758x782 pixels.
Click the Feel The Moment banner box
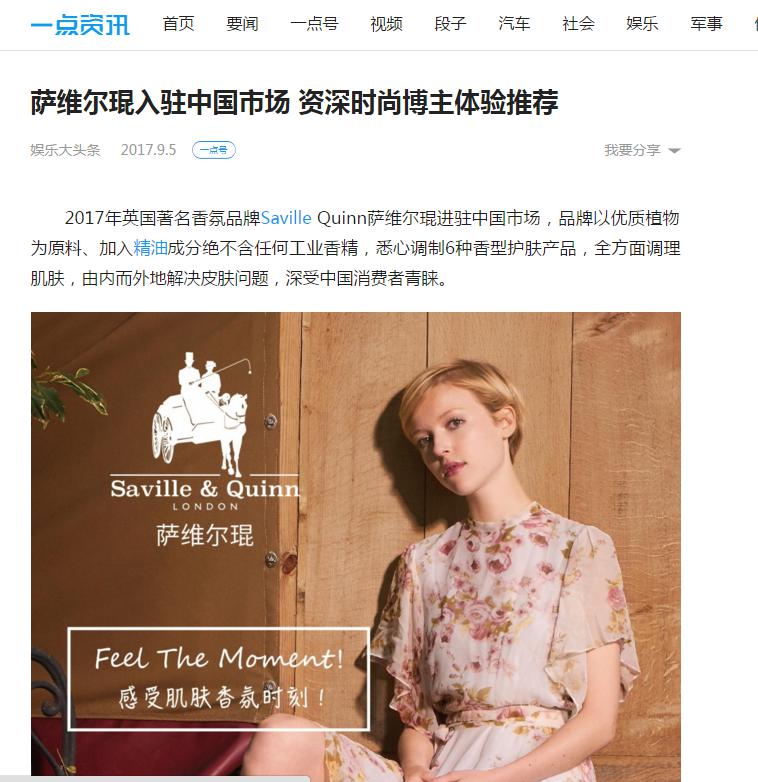point(218,679)
